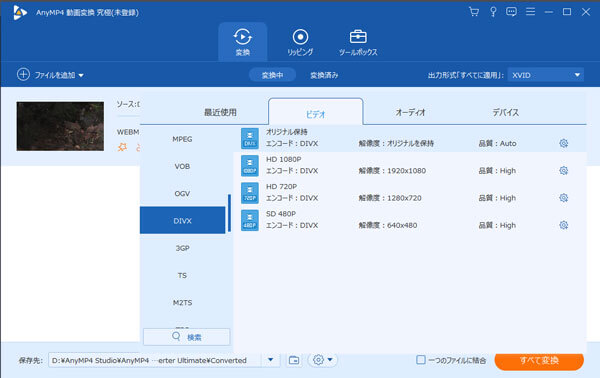Click the plus icon to add files

tap(23, 75)
